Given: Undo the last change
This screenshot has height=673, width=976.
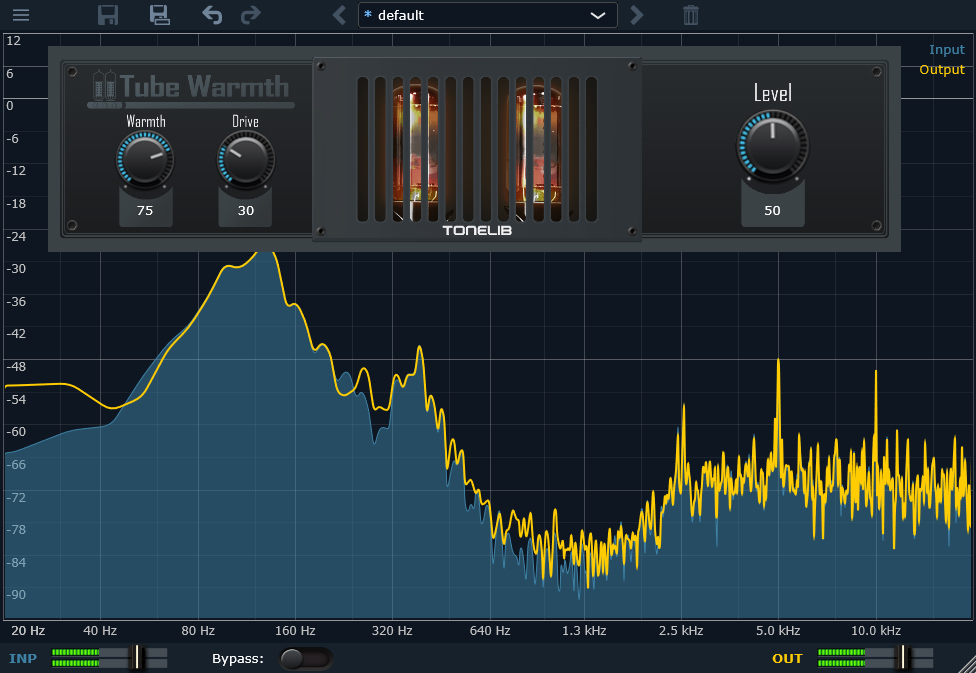Looking at the screenshot, I should click(x=212, y=15).
